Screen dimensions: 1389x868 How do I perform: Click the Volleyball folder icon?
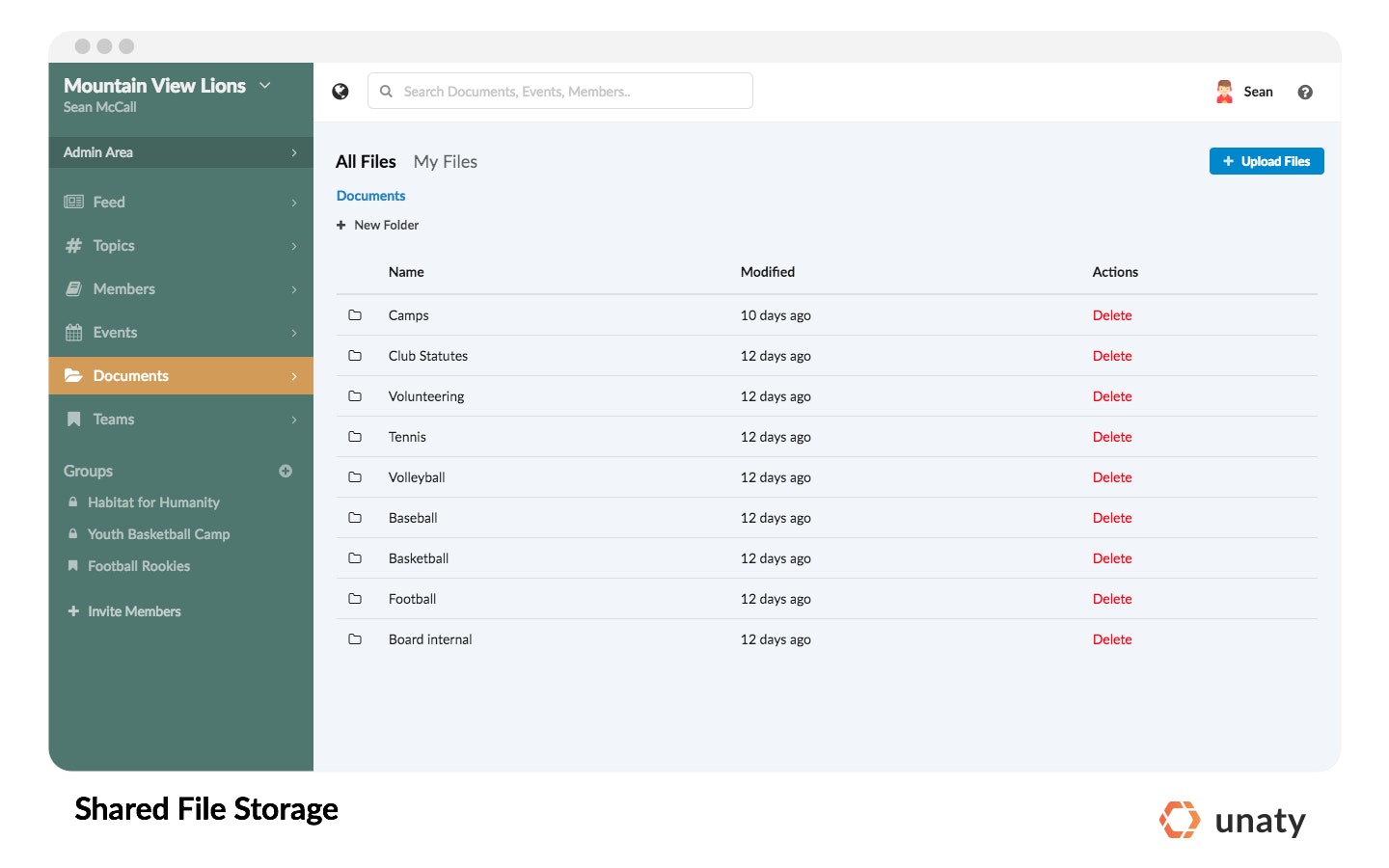click(355, 477)
